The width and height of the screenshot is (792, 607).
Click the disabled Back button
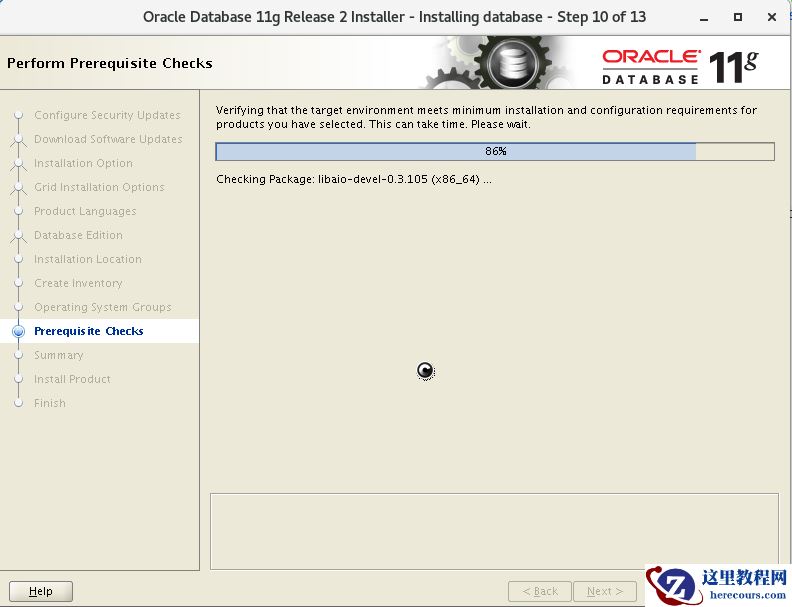pyautogui.click(x=539, y=591)
